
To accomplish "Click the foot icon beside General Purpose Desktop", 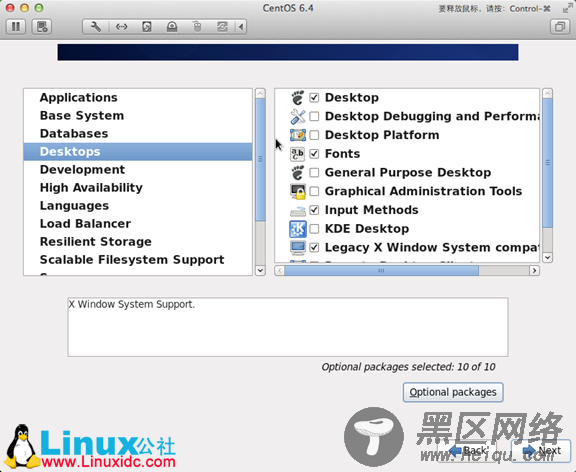I will point(298,173).
